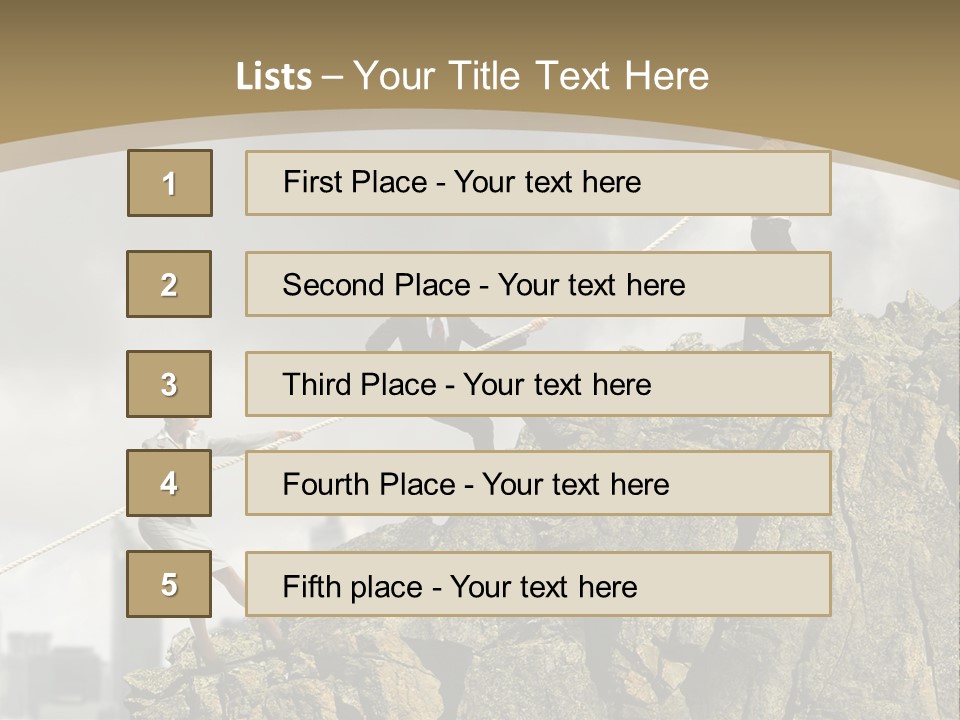Click the bold word Lists in title
This screenshot has width=960, height=720.
pos(273,77)
